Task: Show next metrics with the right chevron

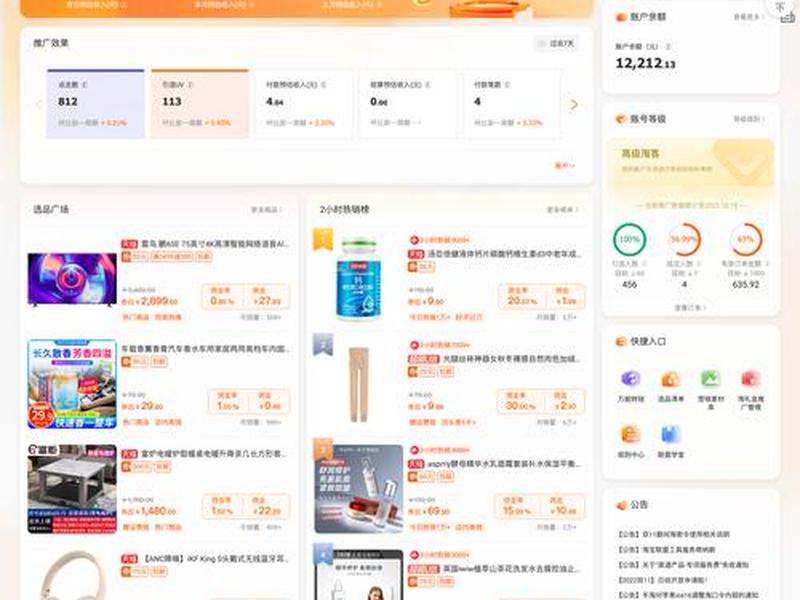Action: (x=574, y=105)
